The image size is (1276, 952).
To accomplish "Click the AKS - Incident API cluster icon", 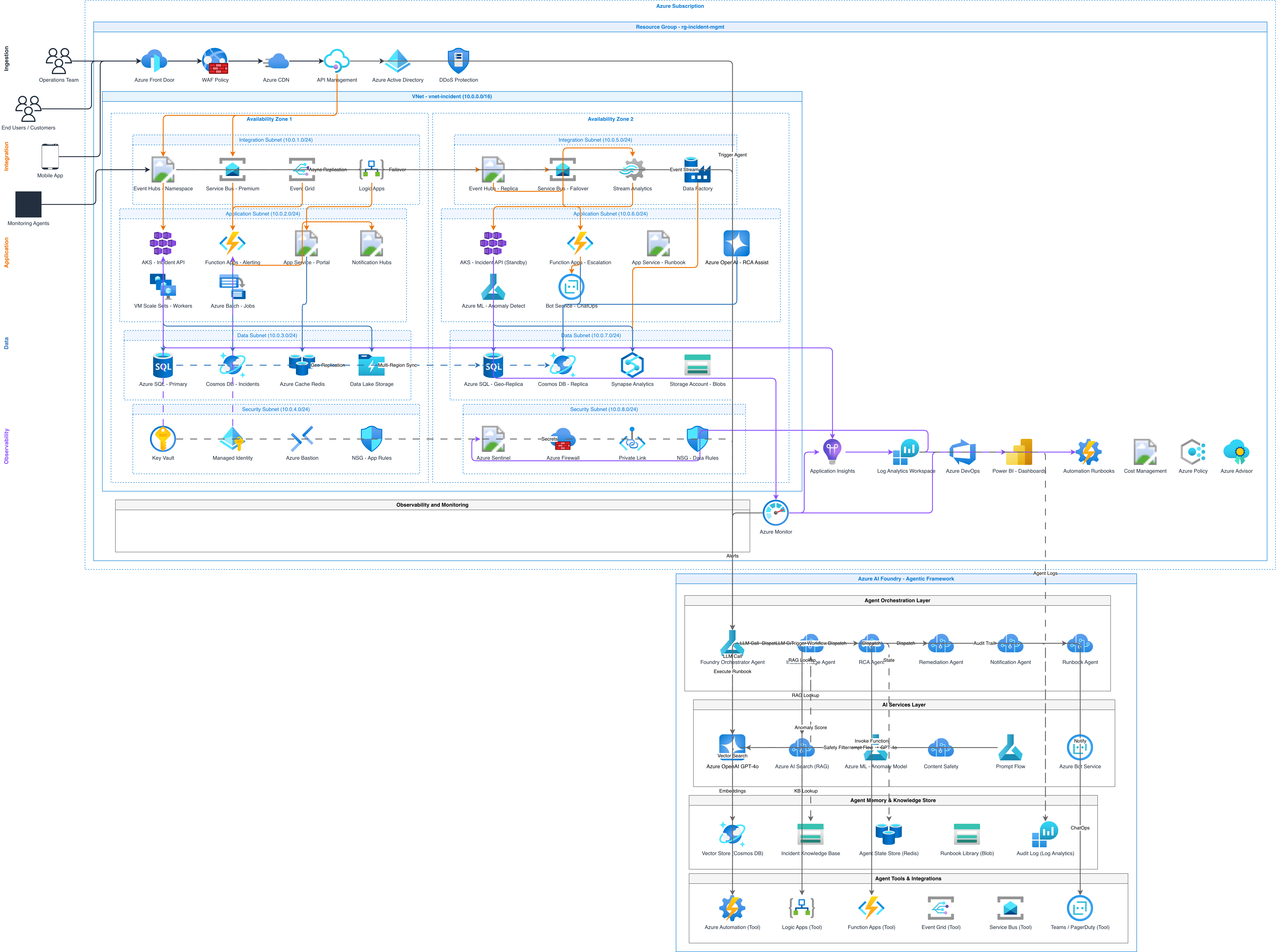I will click(163, 243).
